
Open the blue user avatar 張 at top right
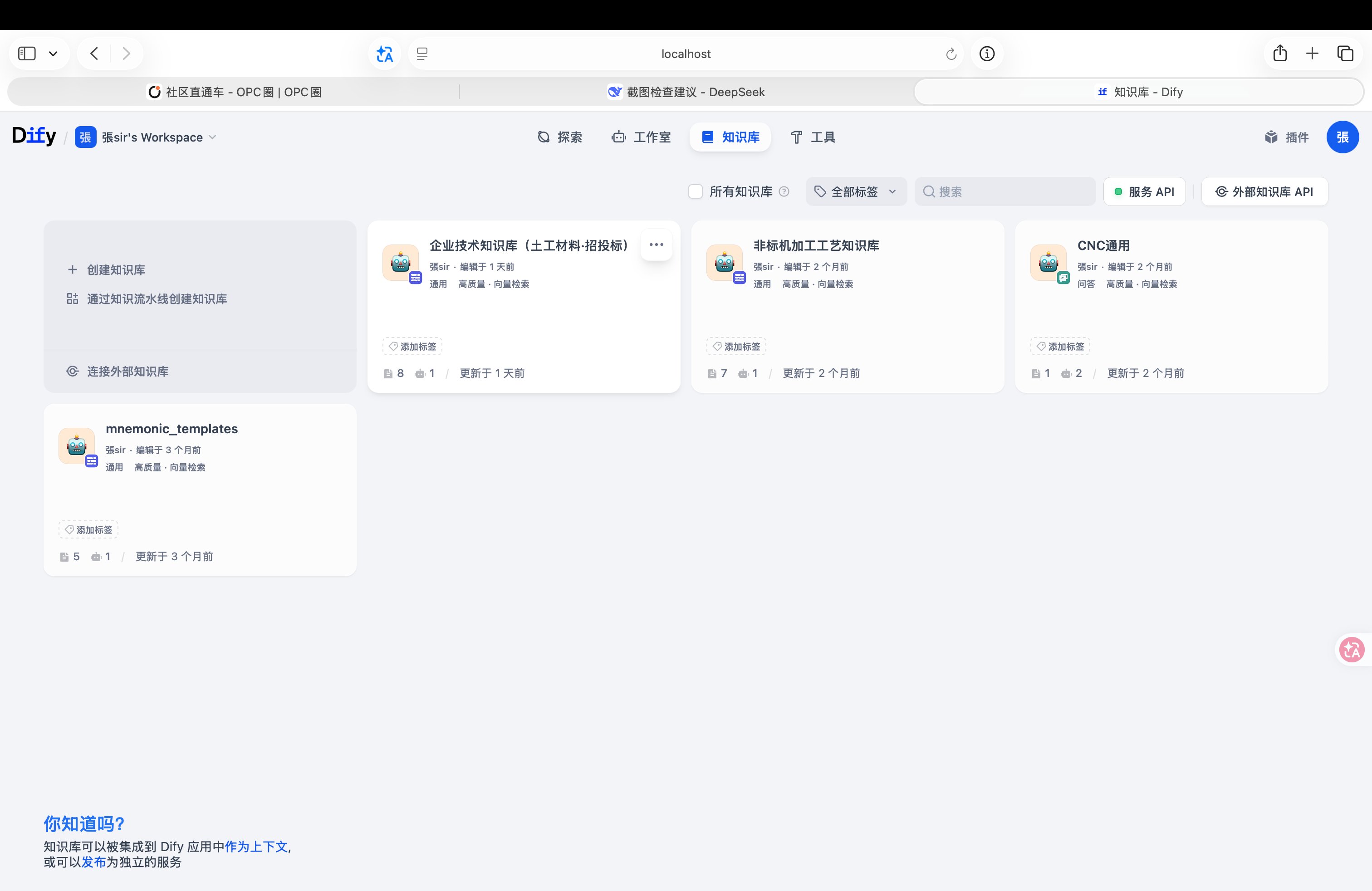[x=1343, y=137]
